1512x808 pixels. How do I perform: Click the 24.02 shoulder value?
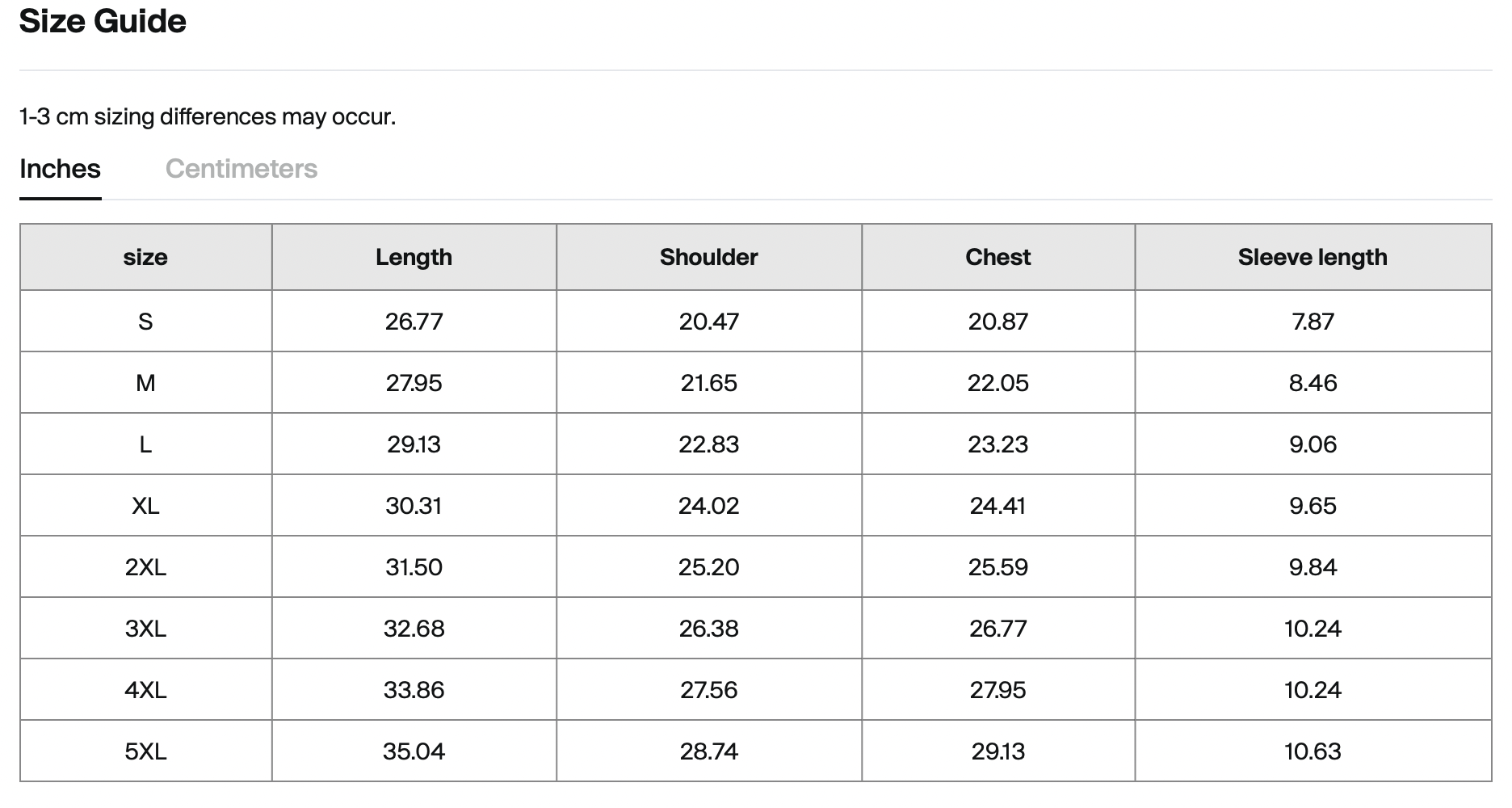[x=709, y=506]
